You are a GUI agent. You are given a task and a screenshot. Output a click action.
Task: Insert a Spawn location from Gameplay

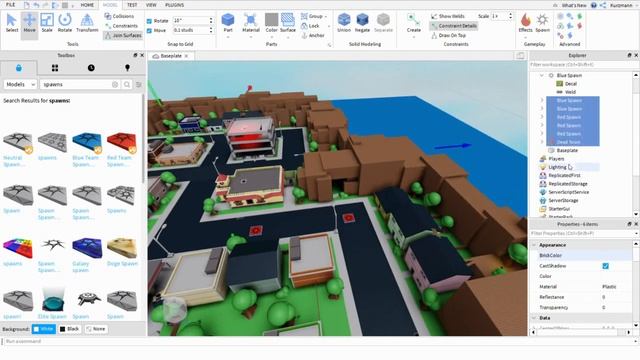tap(542, 23)
